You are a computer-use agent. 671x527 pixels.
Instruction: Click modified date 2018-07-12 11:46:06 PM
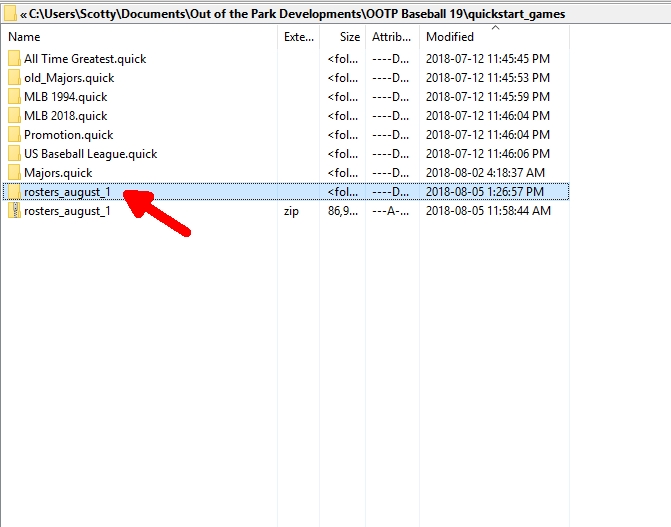488,154
